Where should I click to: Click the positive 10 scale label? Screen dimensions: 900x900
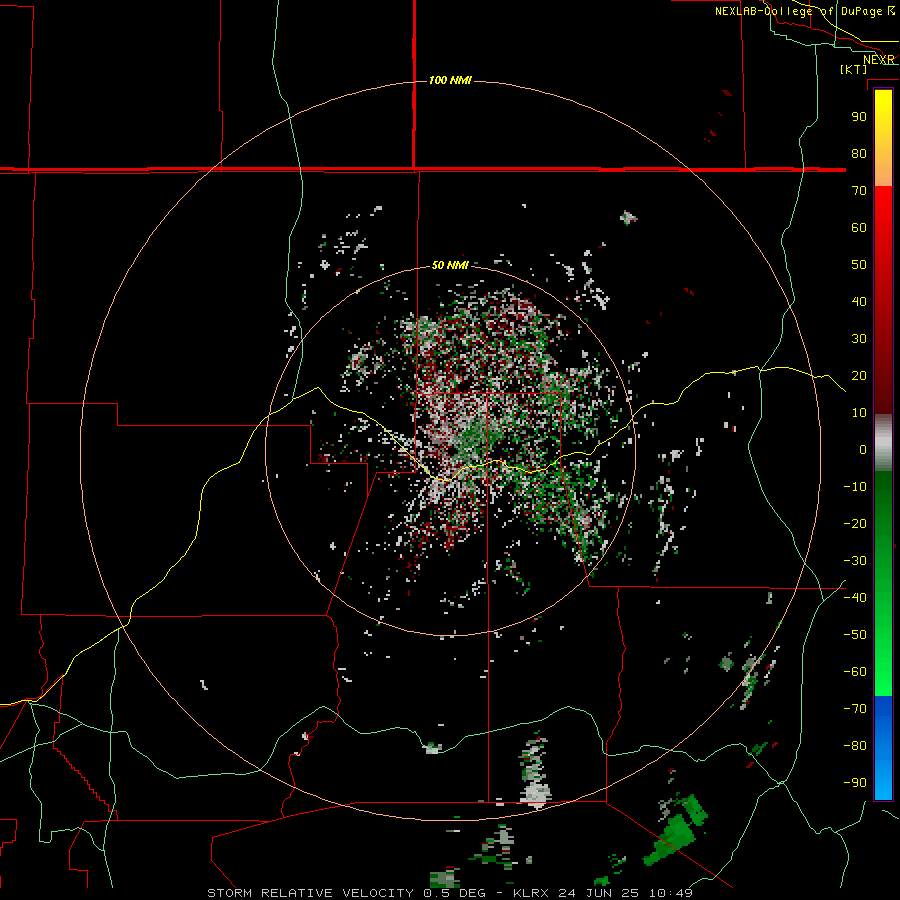point(859,413)
